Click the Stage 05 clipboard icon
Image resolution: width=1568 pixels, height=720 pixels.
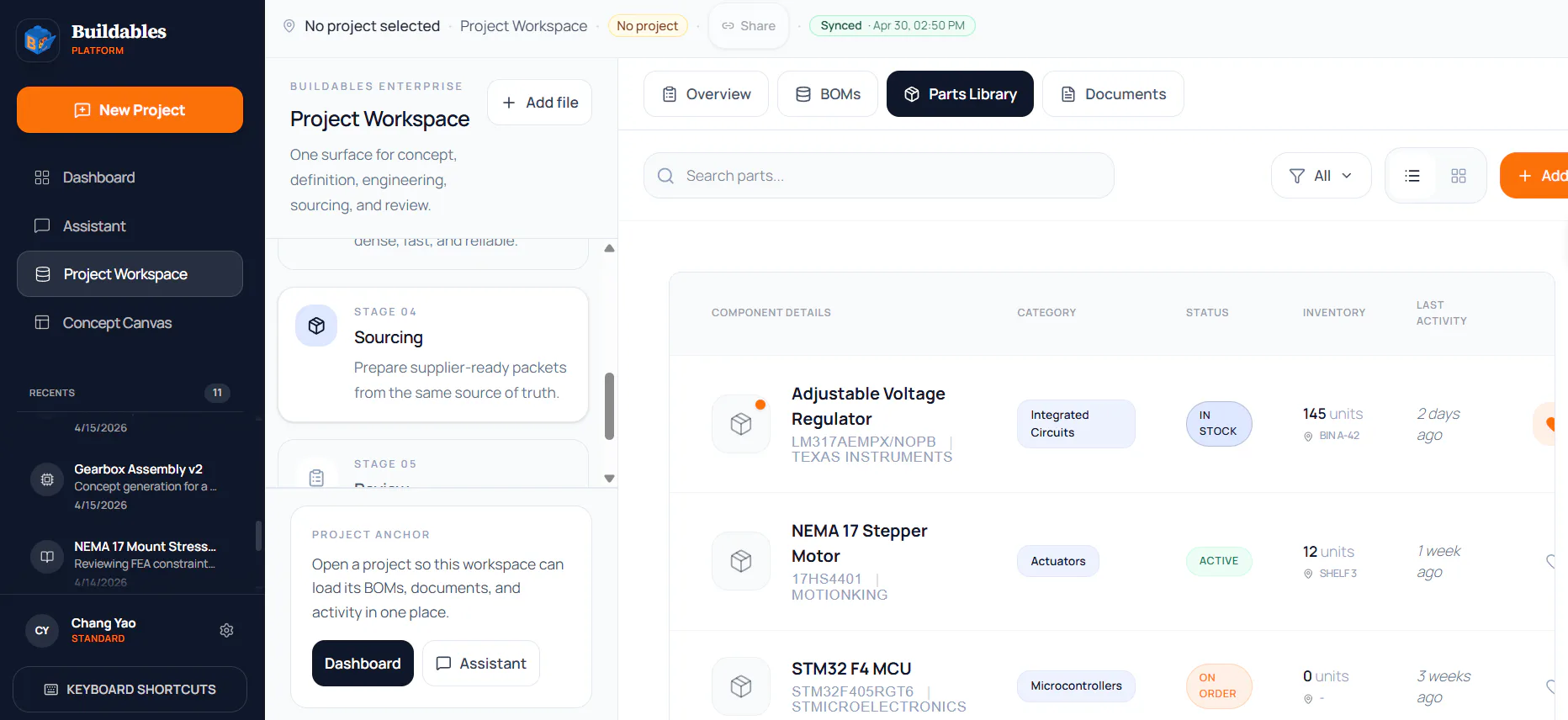point(316,478)
